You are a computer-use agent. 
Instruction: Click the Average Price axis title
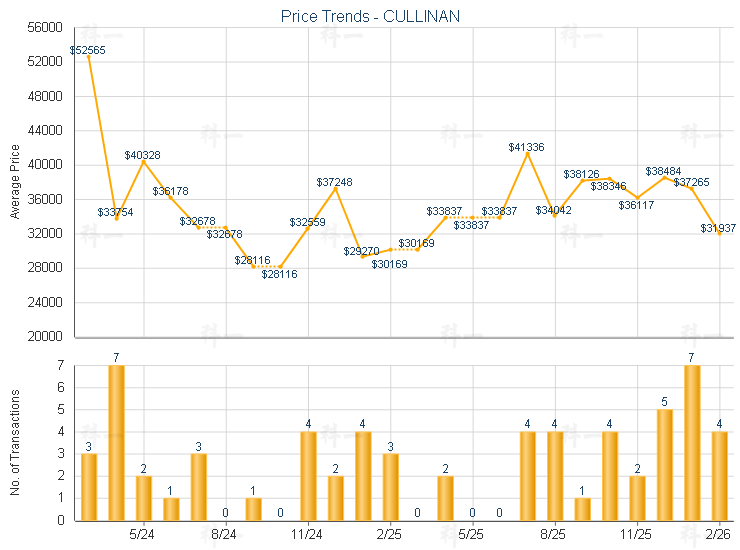(x=14, y=182)
